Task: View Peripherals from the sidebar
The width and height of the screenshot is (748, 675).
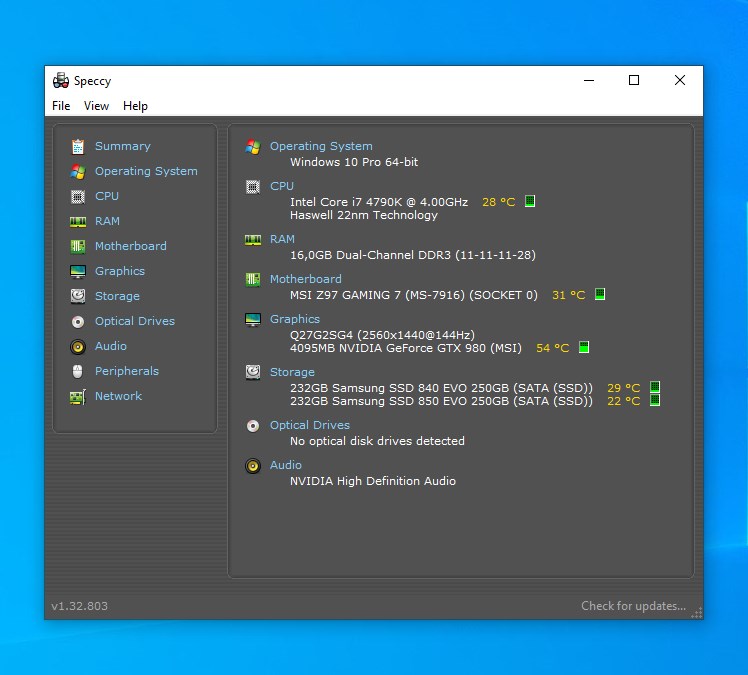Action: pos(127,371)
